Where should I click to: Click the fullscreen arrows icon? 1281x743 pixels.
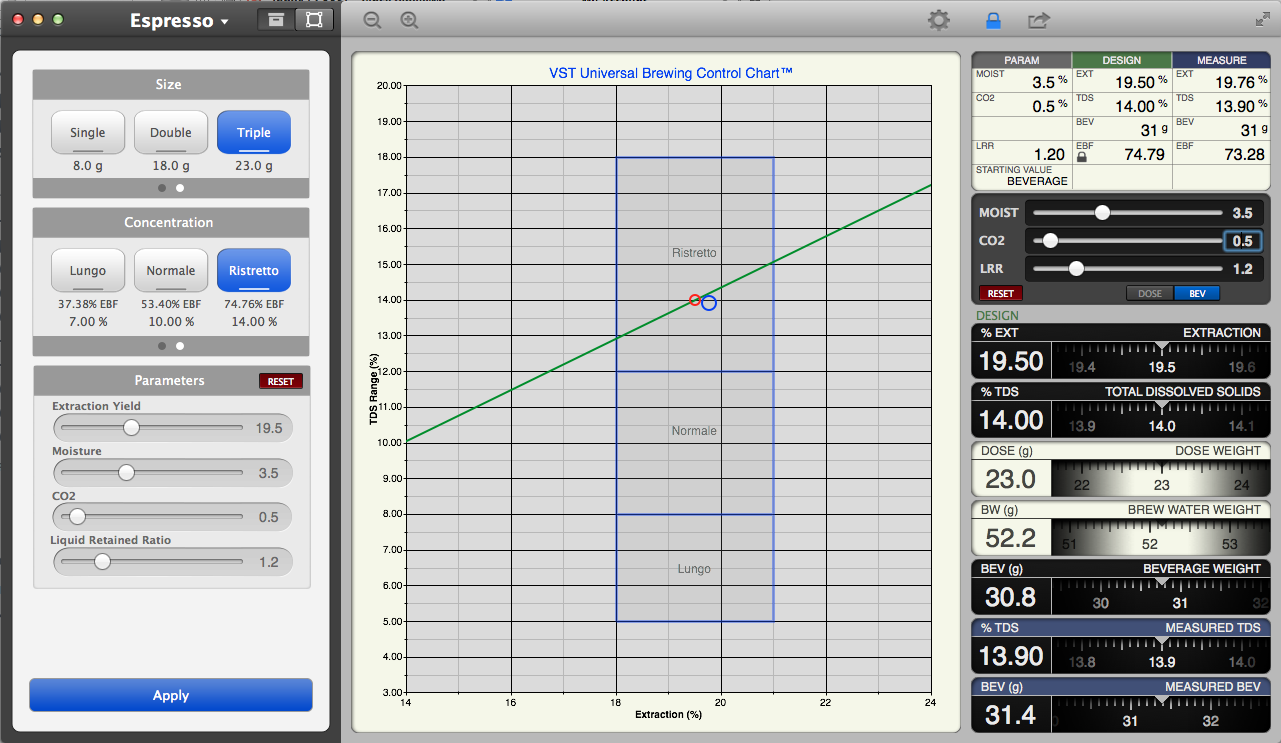[1263, 19]
